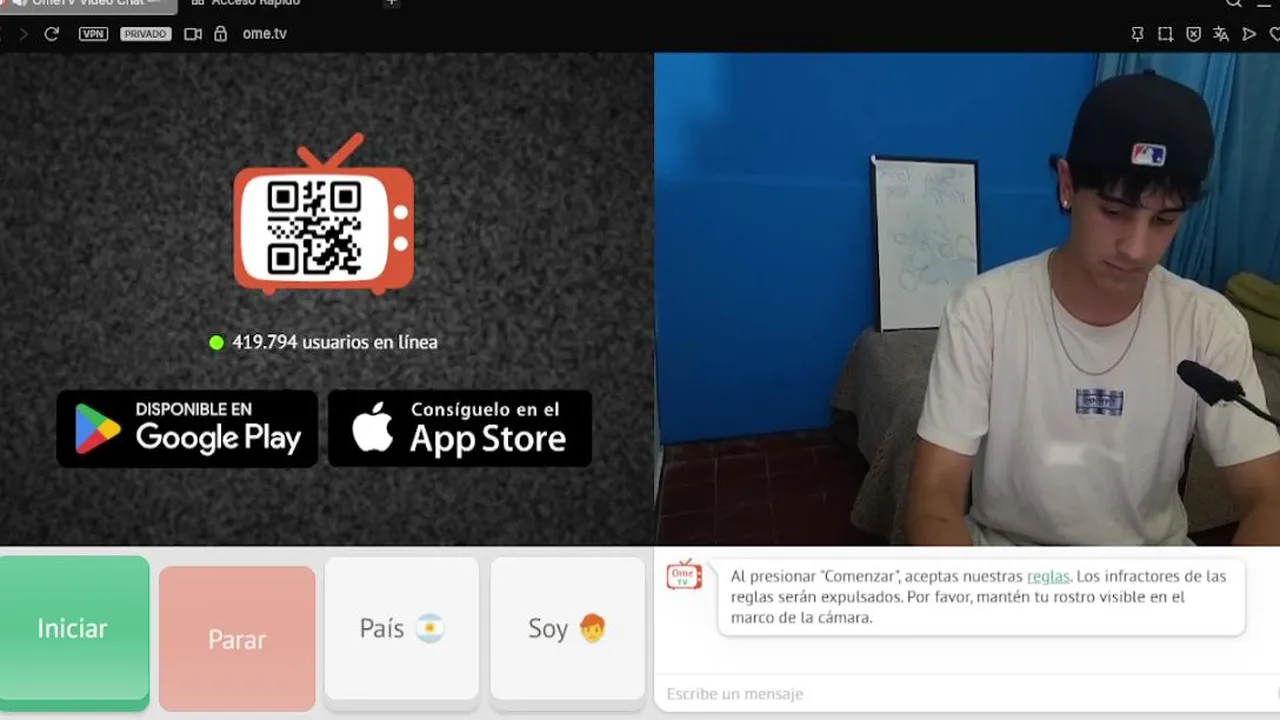Open the snapshot capture icon

[x=1165, y=34]
